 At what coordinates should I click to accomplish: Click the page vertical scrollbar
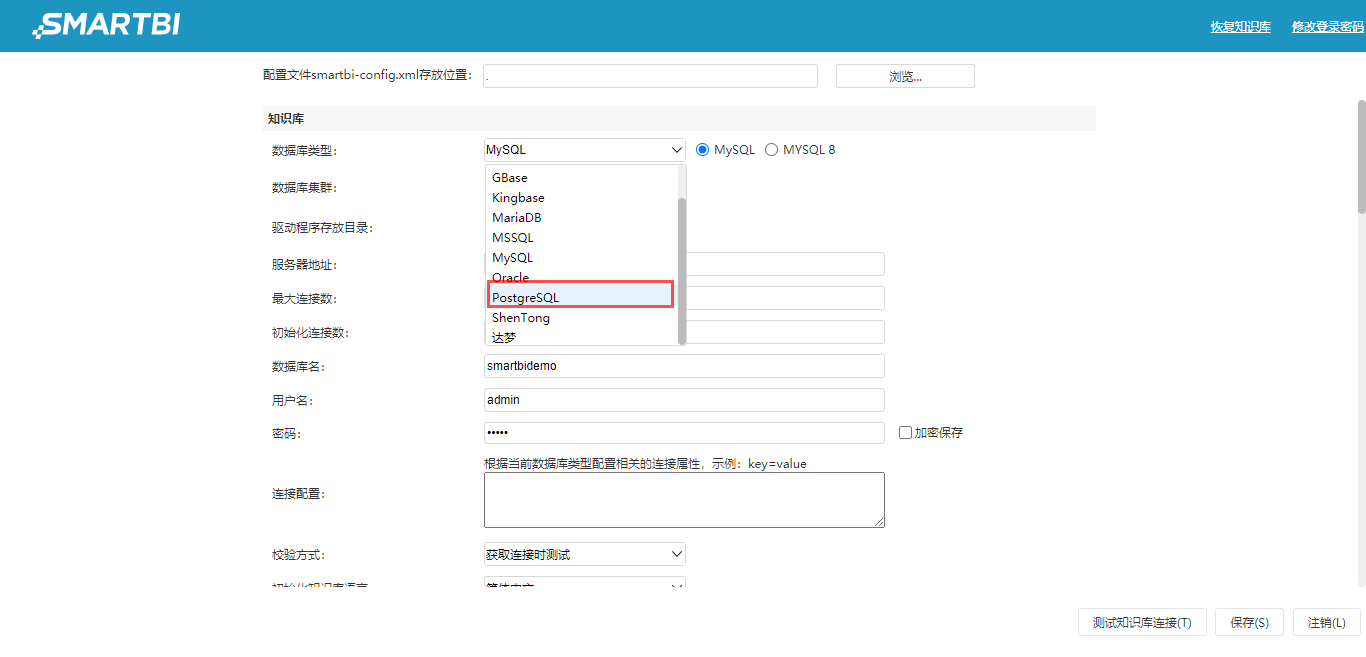pos(1361,156)
